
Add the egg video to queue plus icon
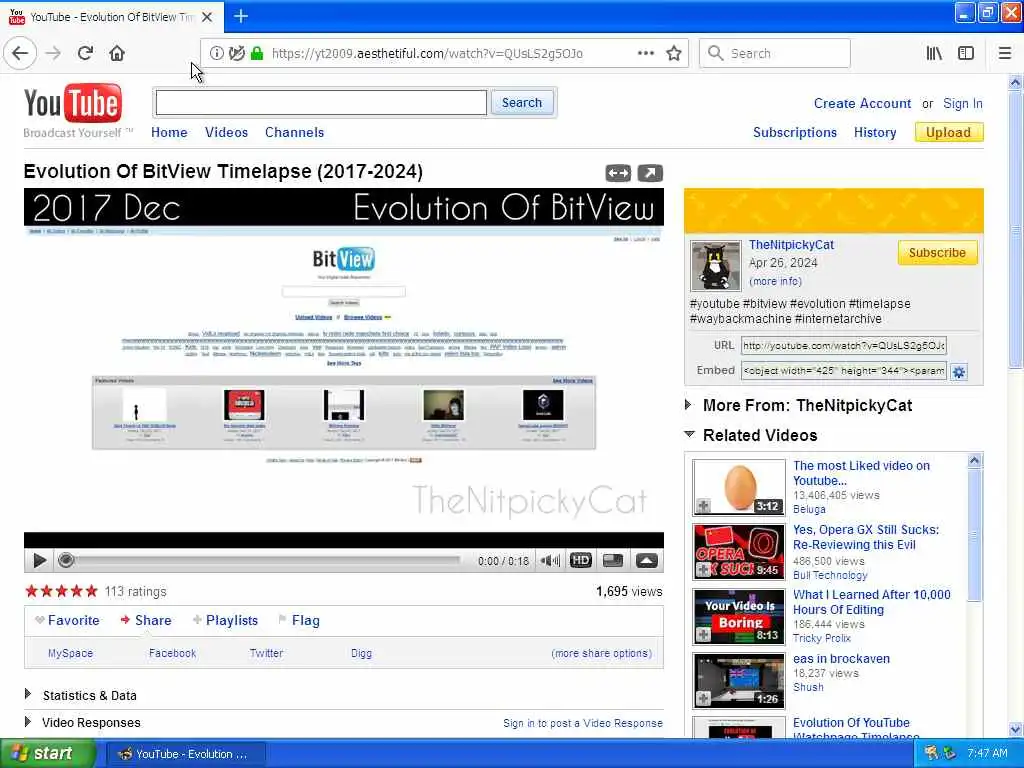point(703,505)
